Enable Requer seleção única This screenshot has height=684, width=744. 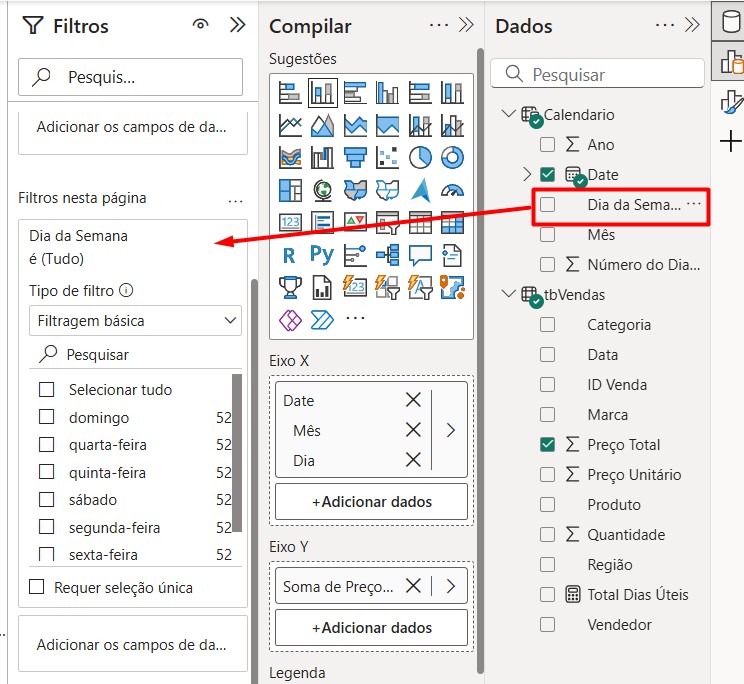37,587
